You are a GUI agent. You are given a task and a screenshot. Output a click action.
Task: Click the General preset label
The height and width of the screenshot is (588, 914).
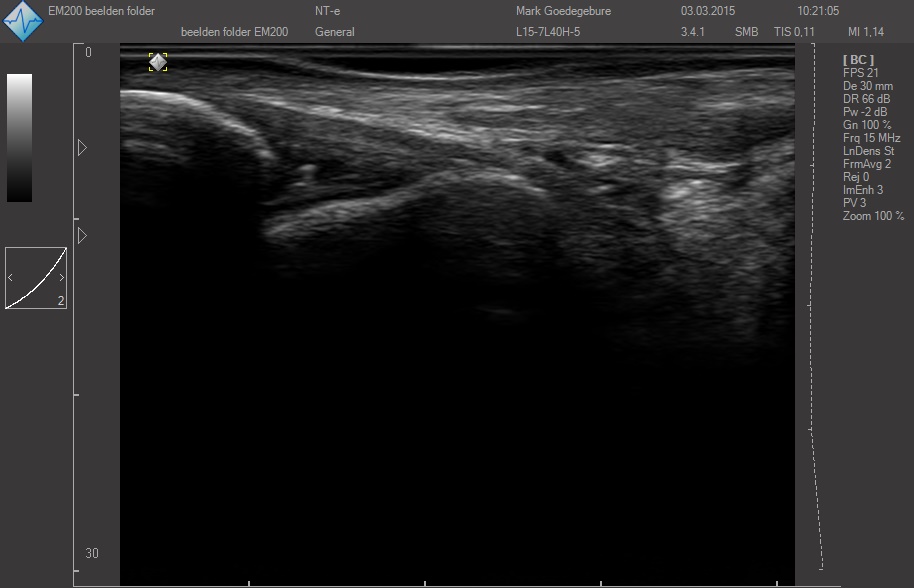pyautogui.click(x=335, y=32)
